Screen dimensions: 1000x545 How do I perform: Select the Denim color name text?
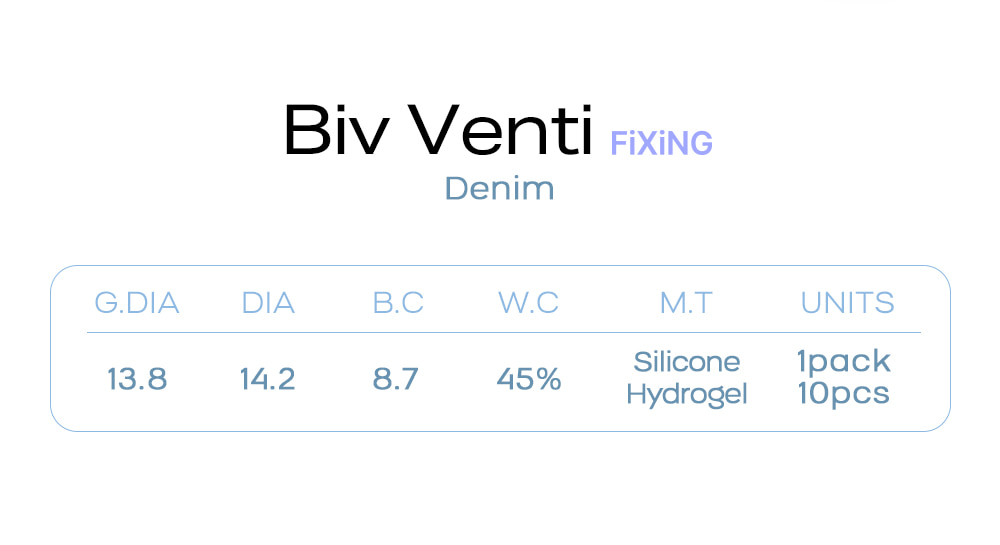[499, 188]
